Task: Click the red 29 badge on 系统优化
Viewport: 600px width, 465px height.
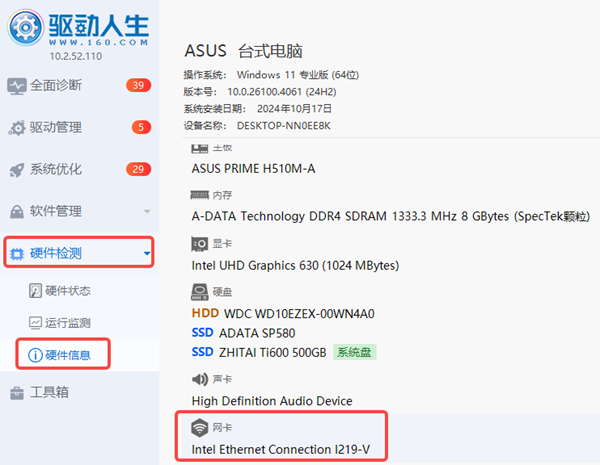Action: click(138, 169)
